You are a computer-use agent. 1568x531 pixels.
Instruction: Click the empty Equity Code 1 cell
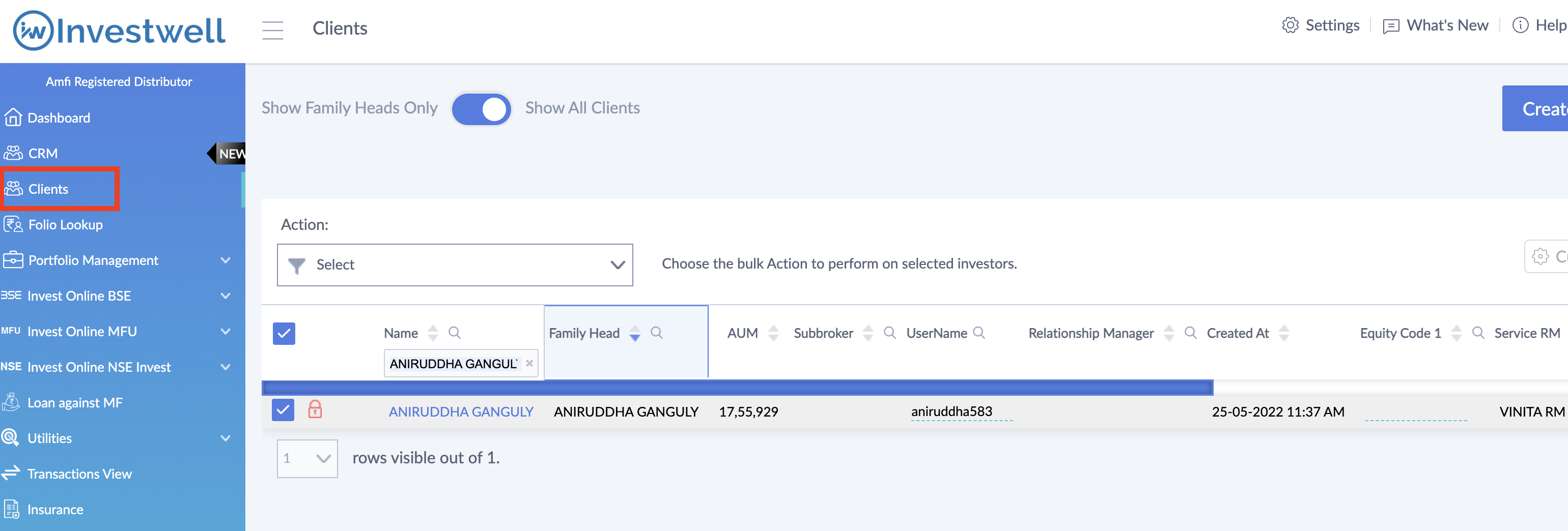pos(1416,412)
